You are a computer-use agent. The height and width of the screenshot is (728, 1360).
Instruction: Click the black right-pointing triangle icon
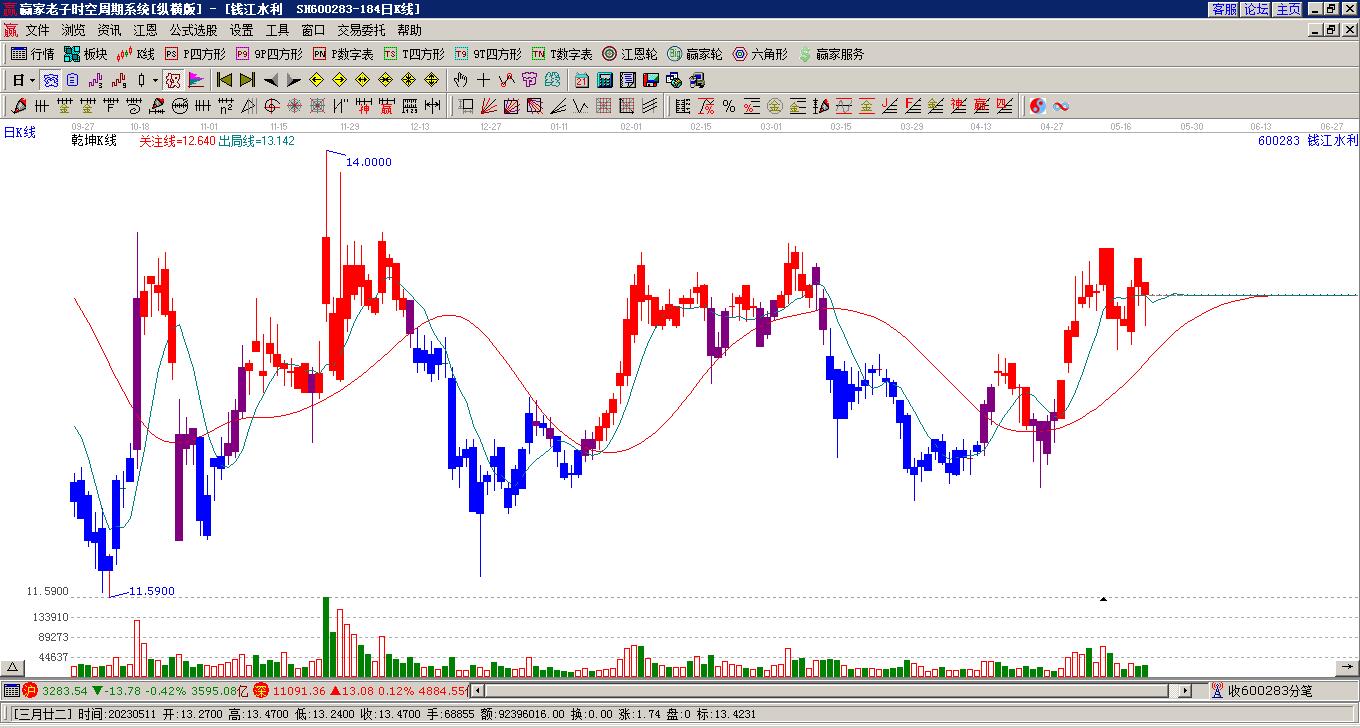(293, 80)
